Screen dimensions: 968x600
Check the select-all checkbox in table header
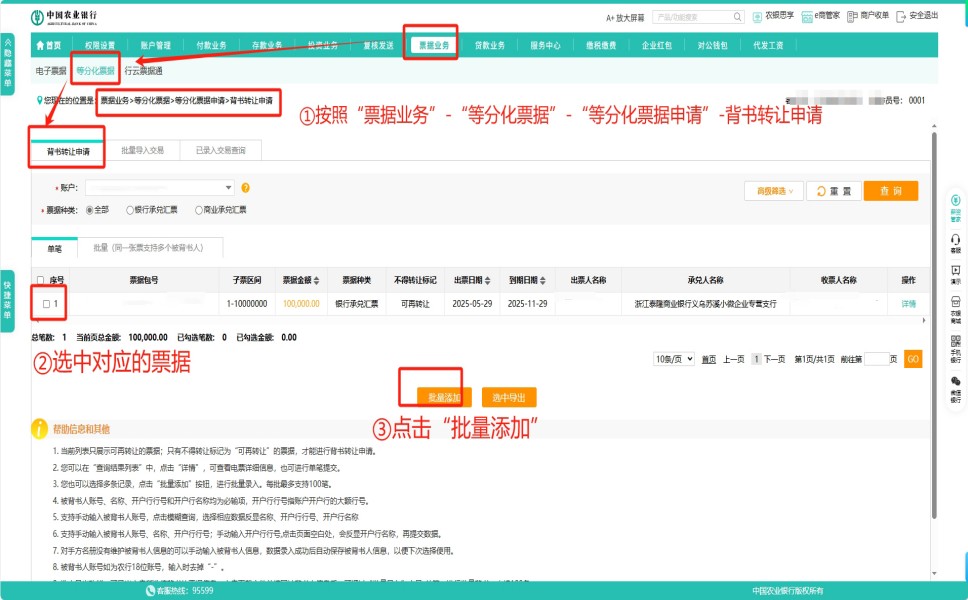[40, 280]
